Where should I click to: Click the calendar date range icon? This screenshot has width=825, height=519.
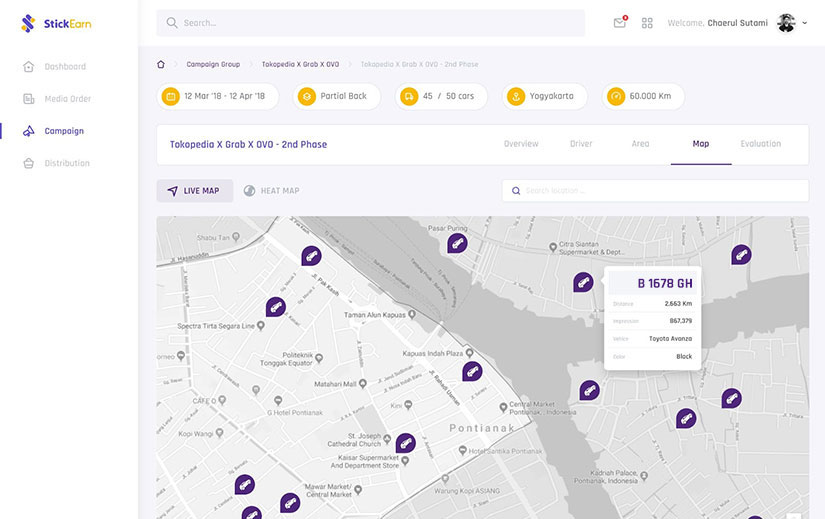[171, 97]
